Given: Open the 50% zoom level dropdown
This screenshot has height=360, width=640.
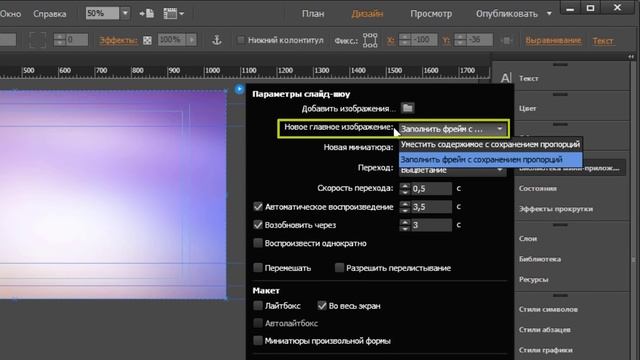Looking at the screenshot, I should [125, 13].
